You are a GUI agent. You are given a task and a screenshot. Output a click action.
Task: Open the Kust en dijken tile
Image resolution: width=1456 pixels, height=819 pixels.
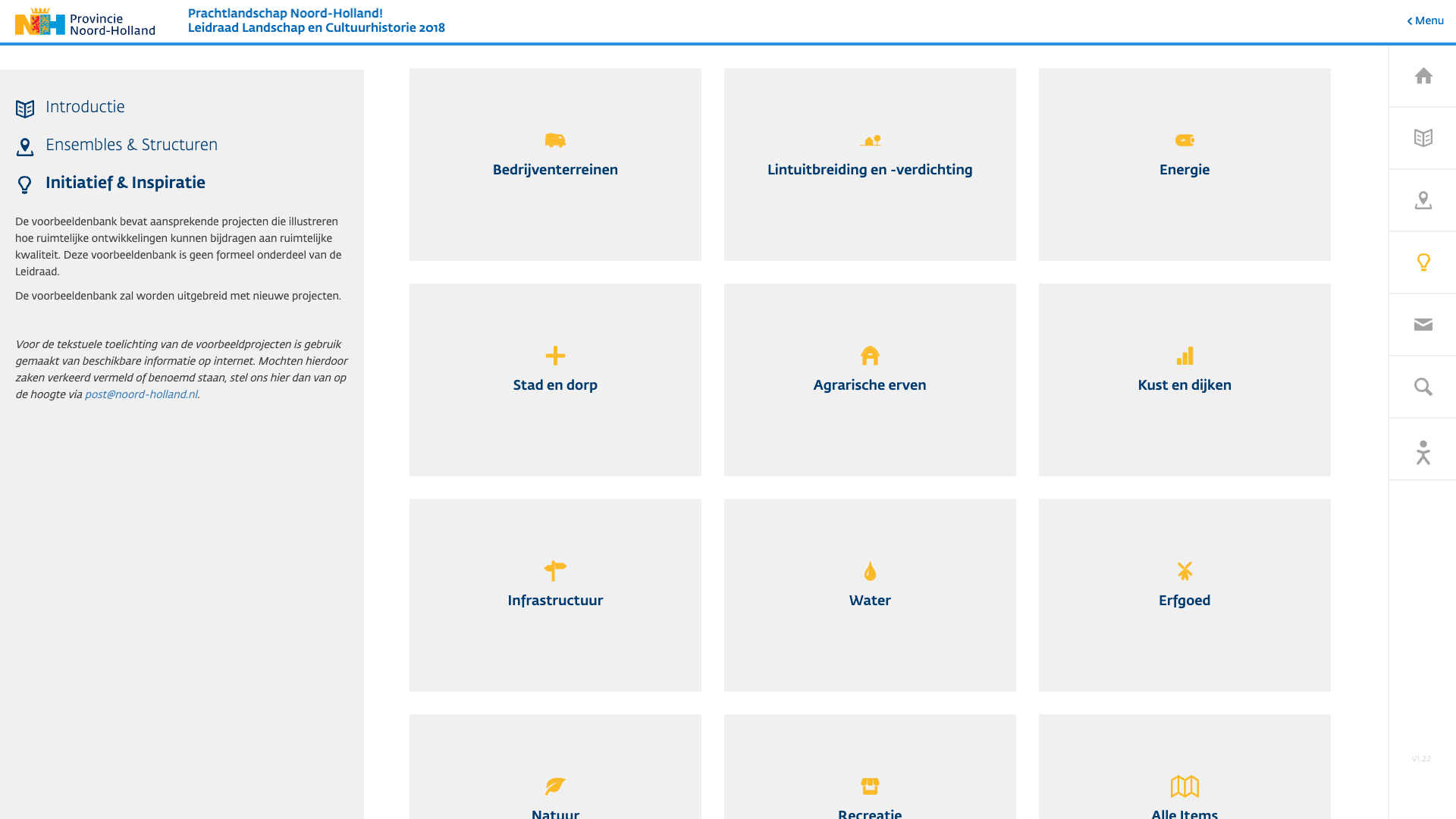point(1185,380)
